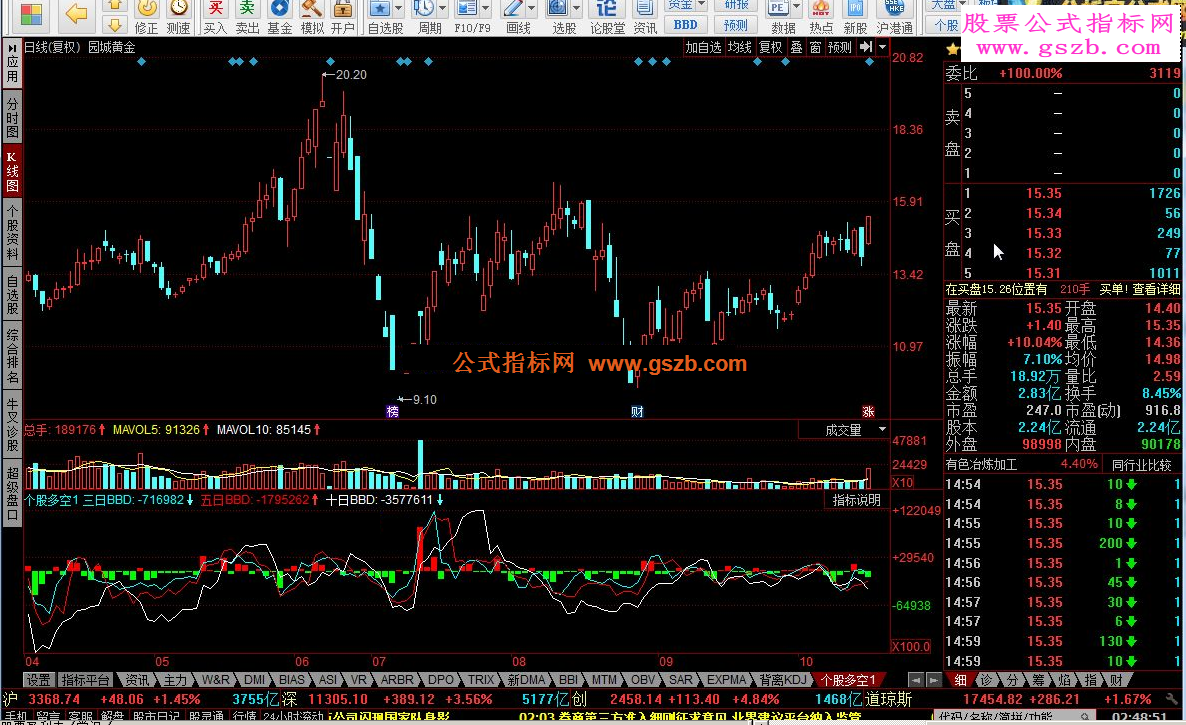Image resolution: width=1186 pixels, height=725 pixels.
Task: Select the 细 detail tab in quote panel
Action: pyautogui.click(x=961, y=680)
